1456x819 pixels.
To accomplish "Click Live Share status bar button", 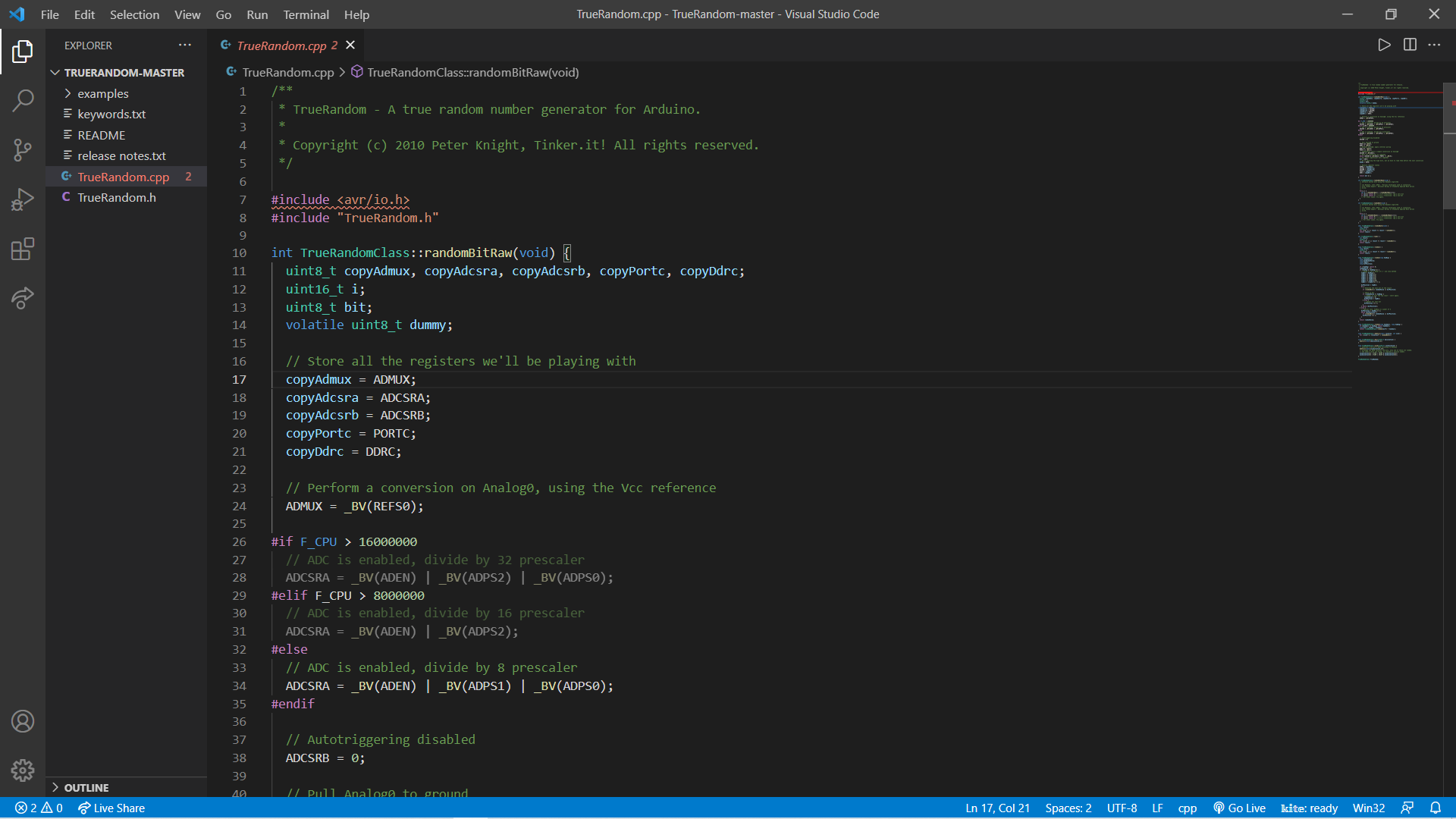I will pos(111,808).
